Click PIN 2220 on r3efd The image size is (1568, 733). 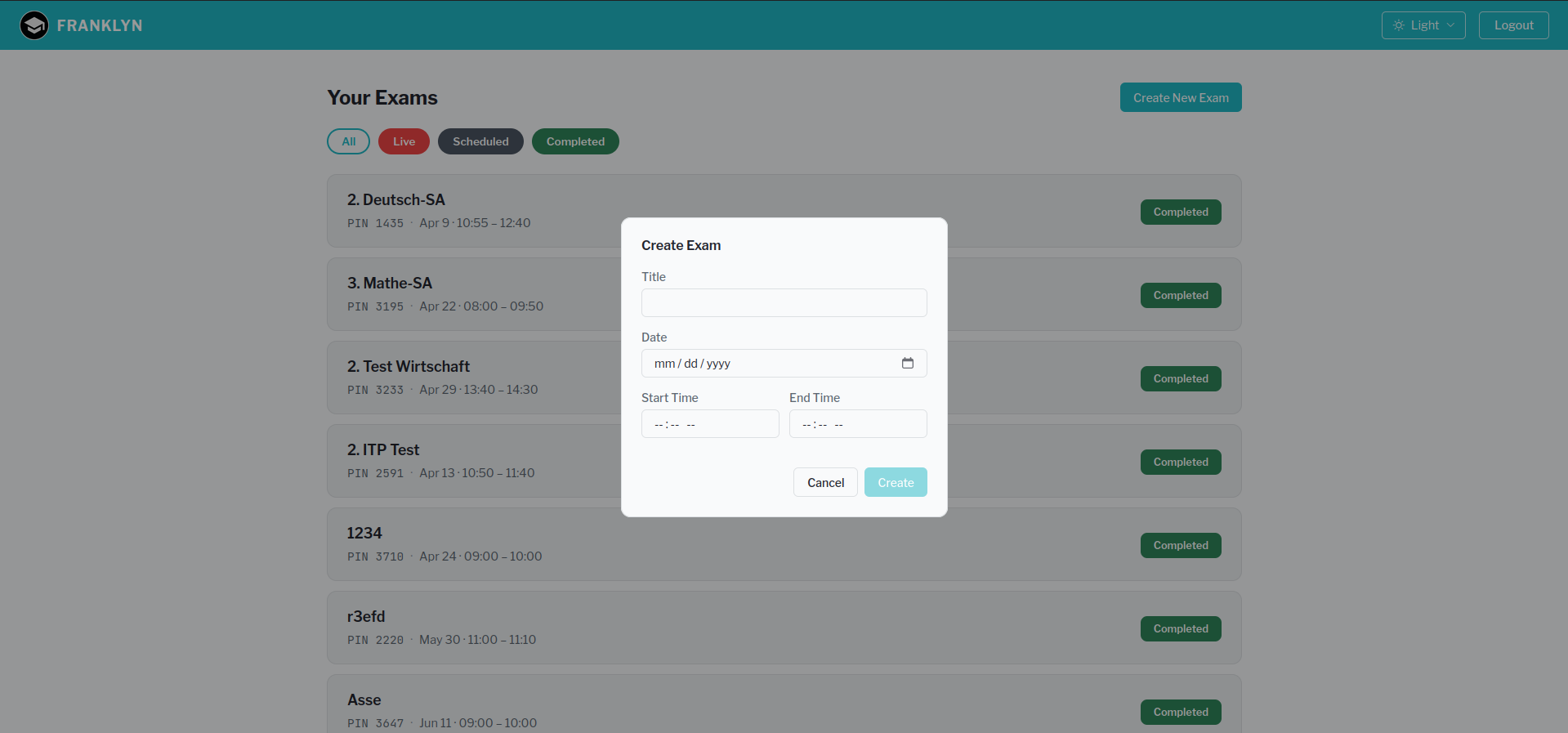click(376, 640)
